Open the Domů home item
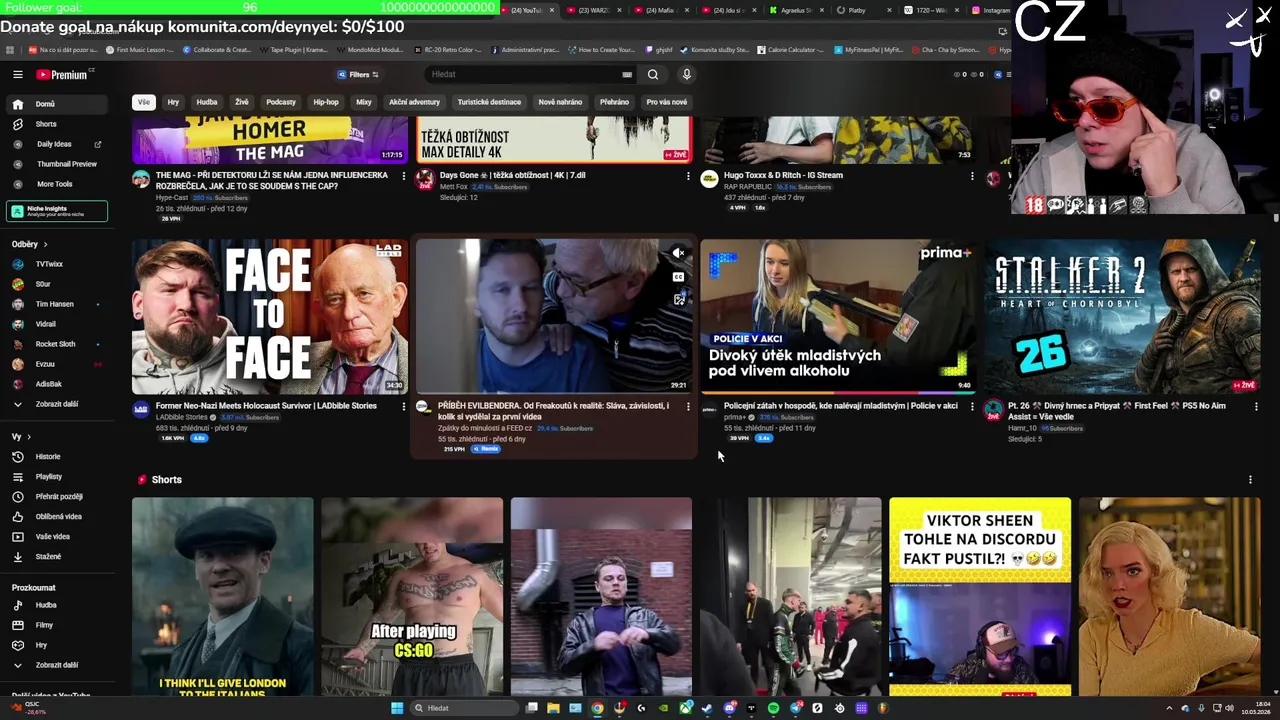1280x720 pixels. [x=57, y=104]
